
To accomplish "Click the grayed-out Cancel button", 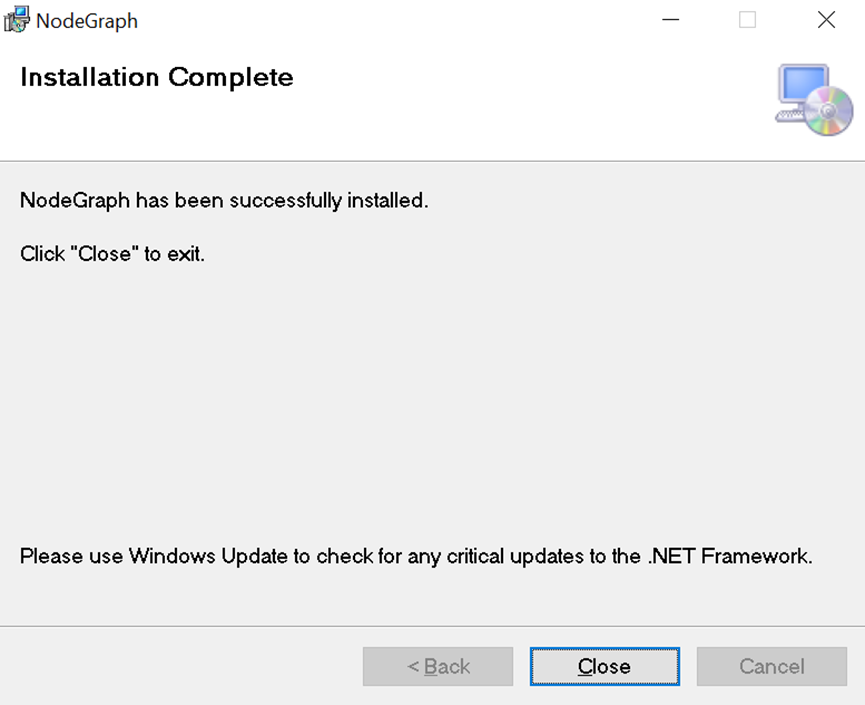I will click(x=771, y=667).
